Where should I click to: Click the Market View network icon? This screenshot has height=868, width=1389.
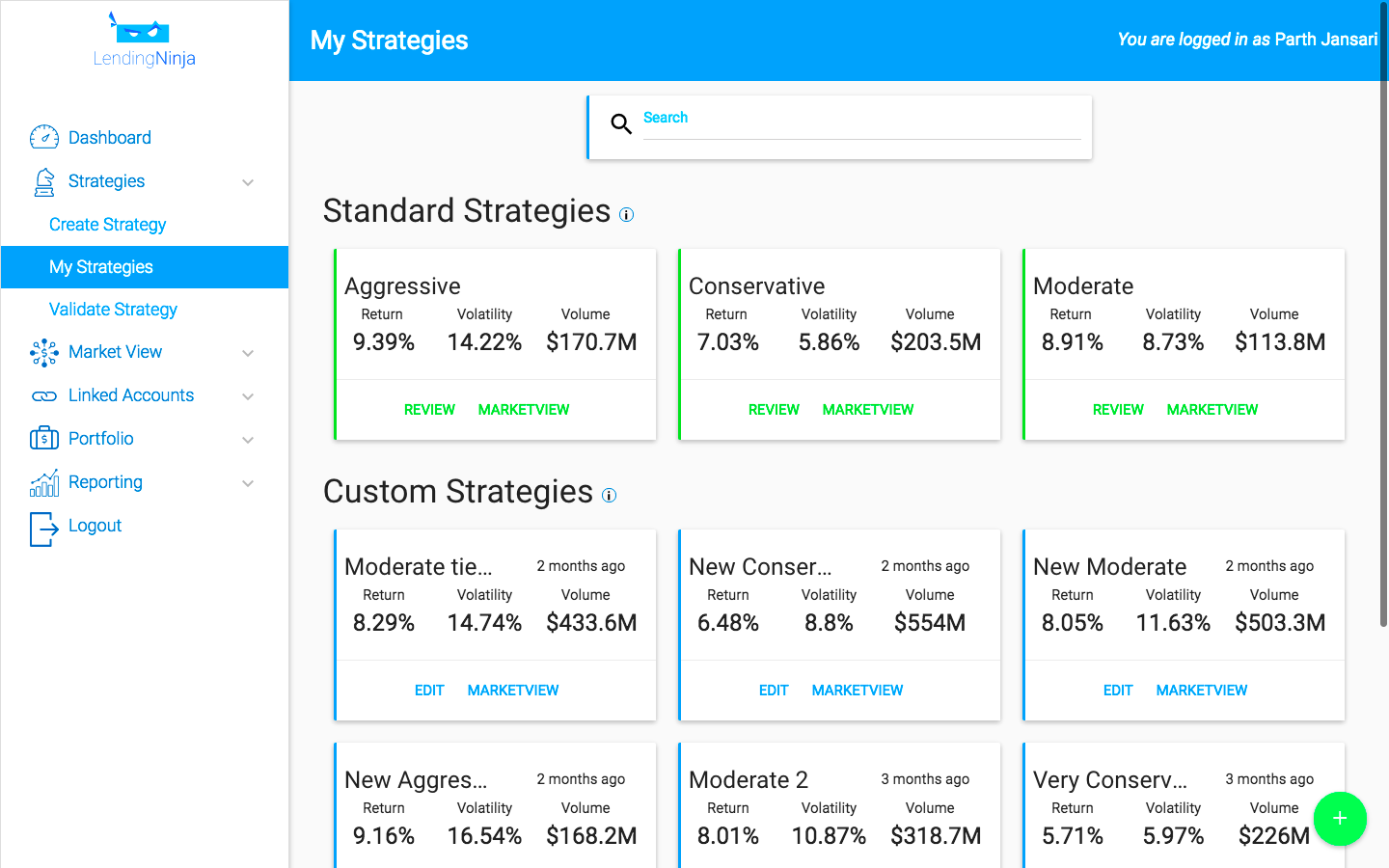pyautogui.click(x=44, y=353)
